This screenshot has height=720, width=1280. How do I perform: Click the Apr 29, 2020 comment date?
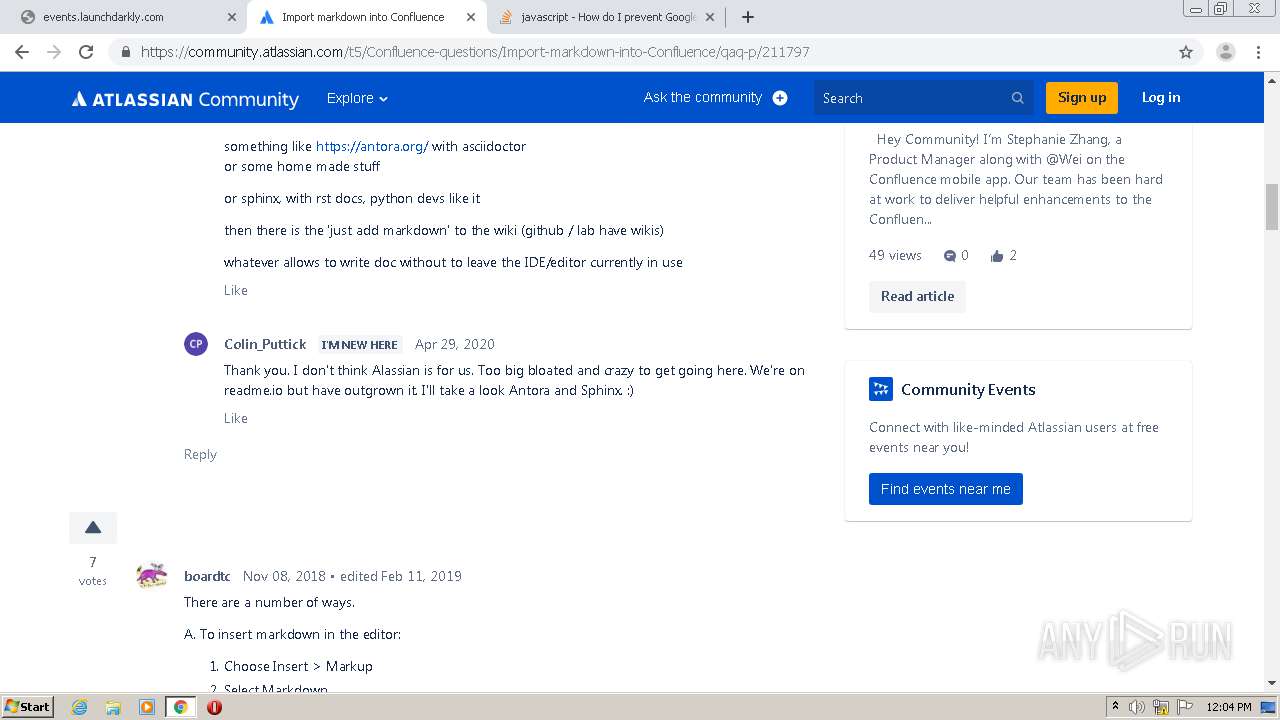pos(455,344)
